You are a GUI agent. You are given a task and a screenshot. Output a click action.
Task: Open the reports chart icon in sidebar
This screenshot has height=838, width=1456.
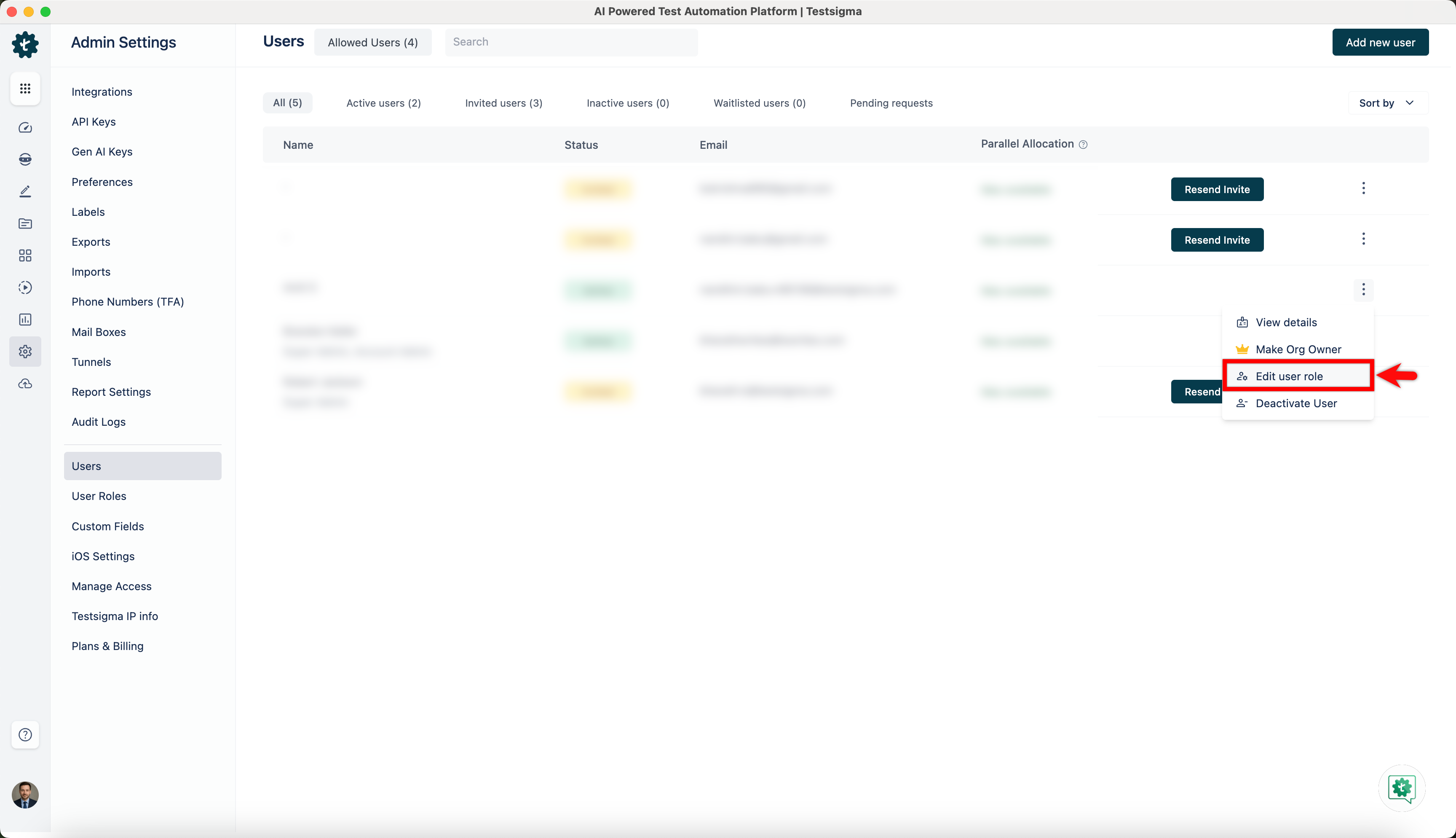(25, 320)
